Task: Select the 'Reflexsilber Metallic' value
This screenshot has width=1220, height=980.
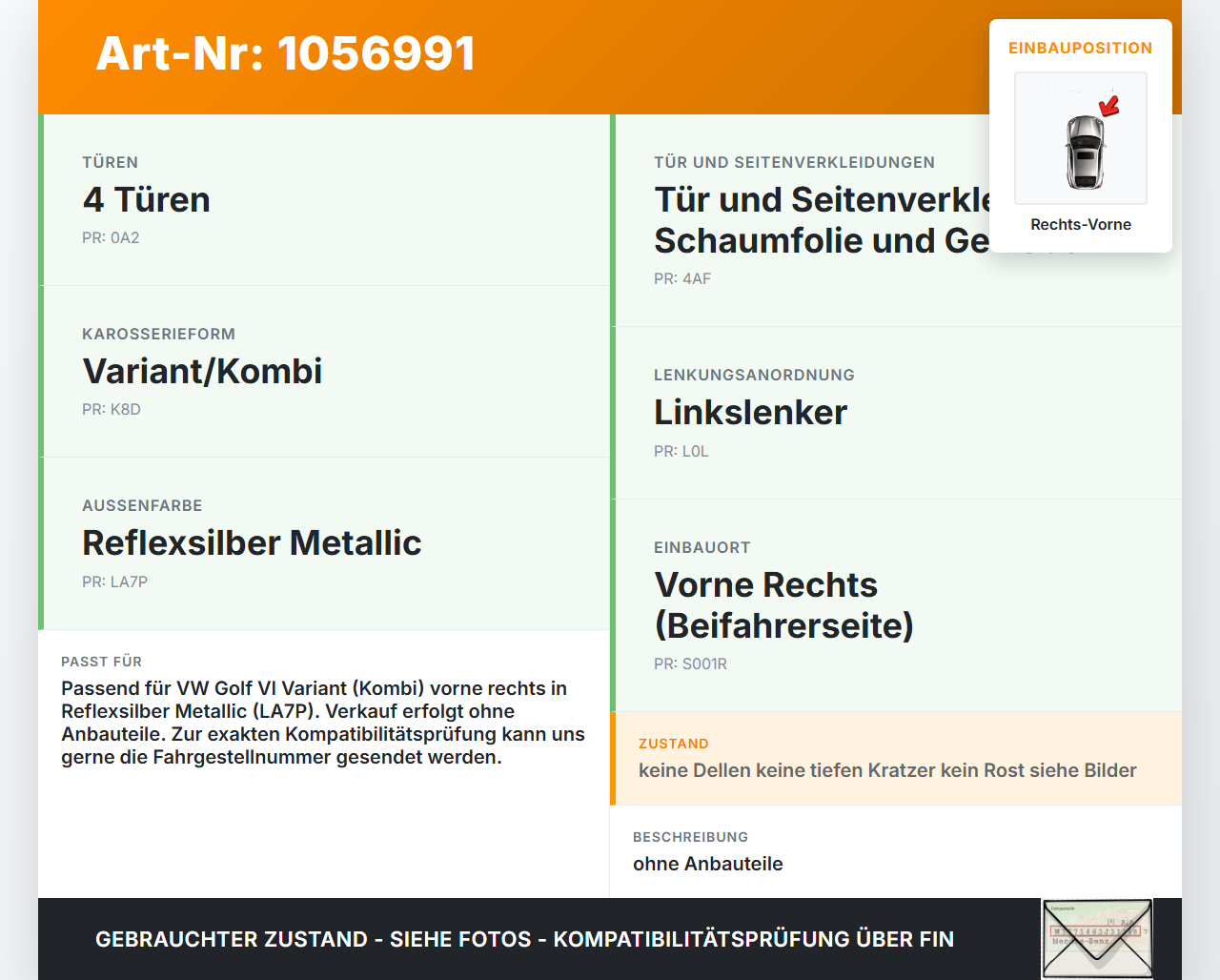Action: 252,542
